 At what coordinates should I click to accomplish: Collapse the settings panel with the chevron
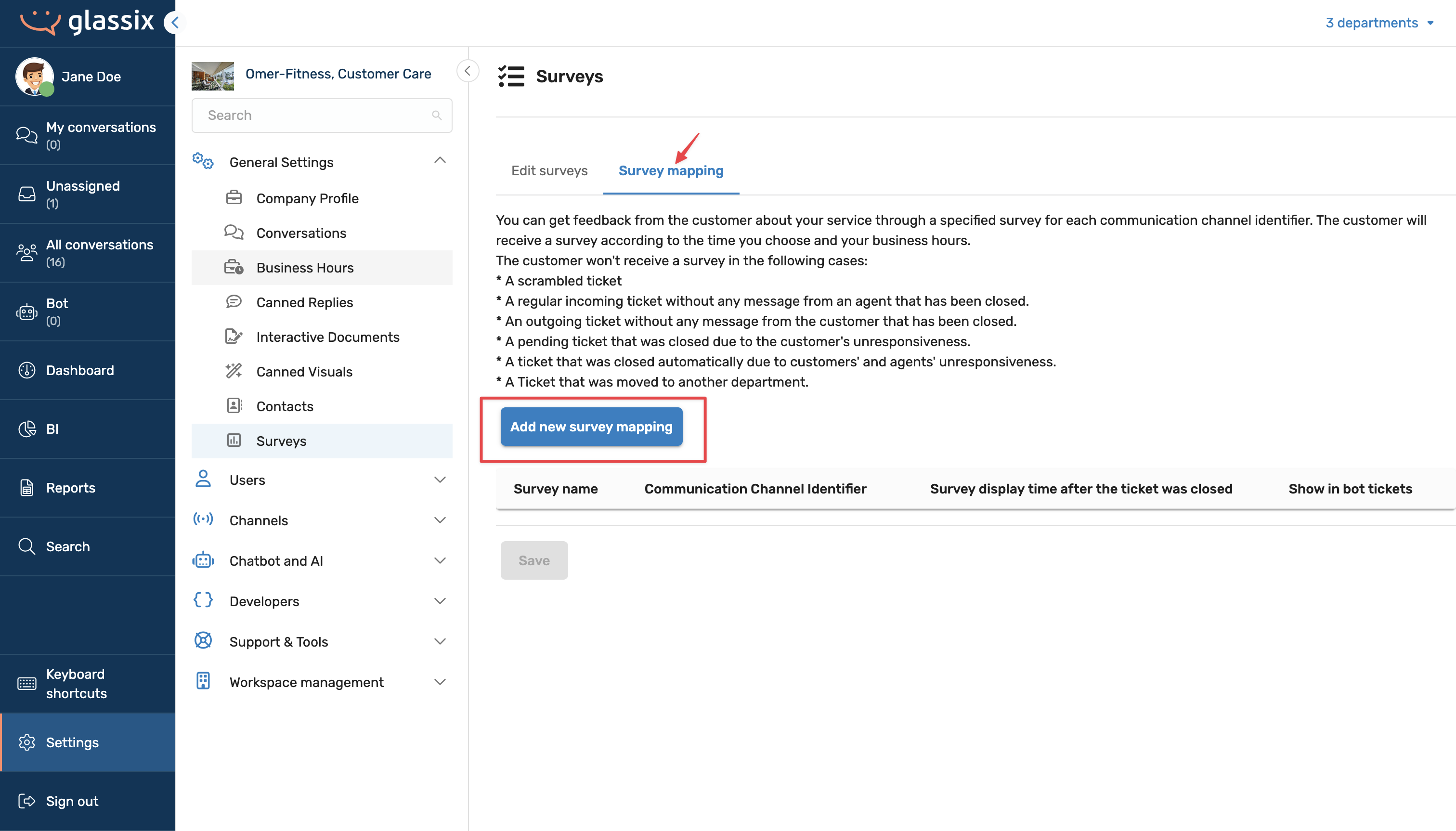[x=468, y=71]
